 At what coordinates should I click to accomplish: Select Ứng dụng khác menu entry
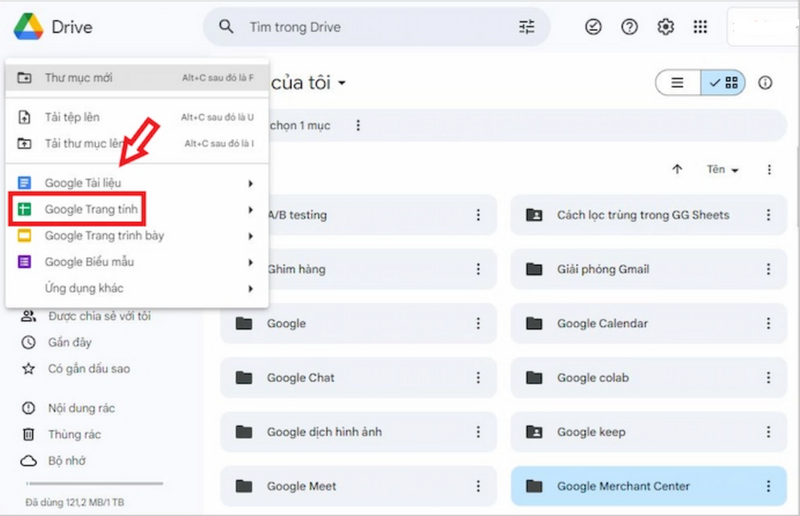[x=137, y=288]
